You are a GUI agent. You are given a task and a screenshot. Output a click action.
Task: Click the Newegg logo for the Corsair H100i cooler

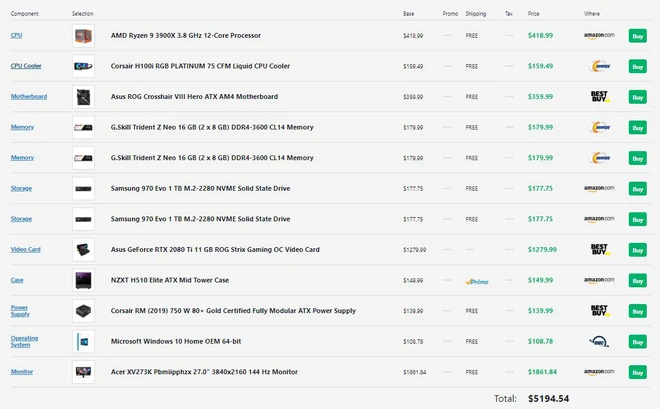click(x=598, y=66)
